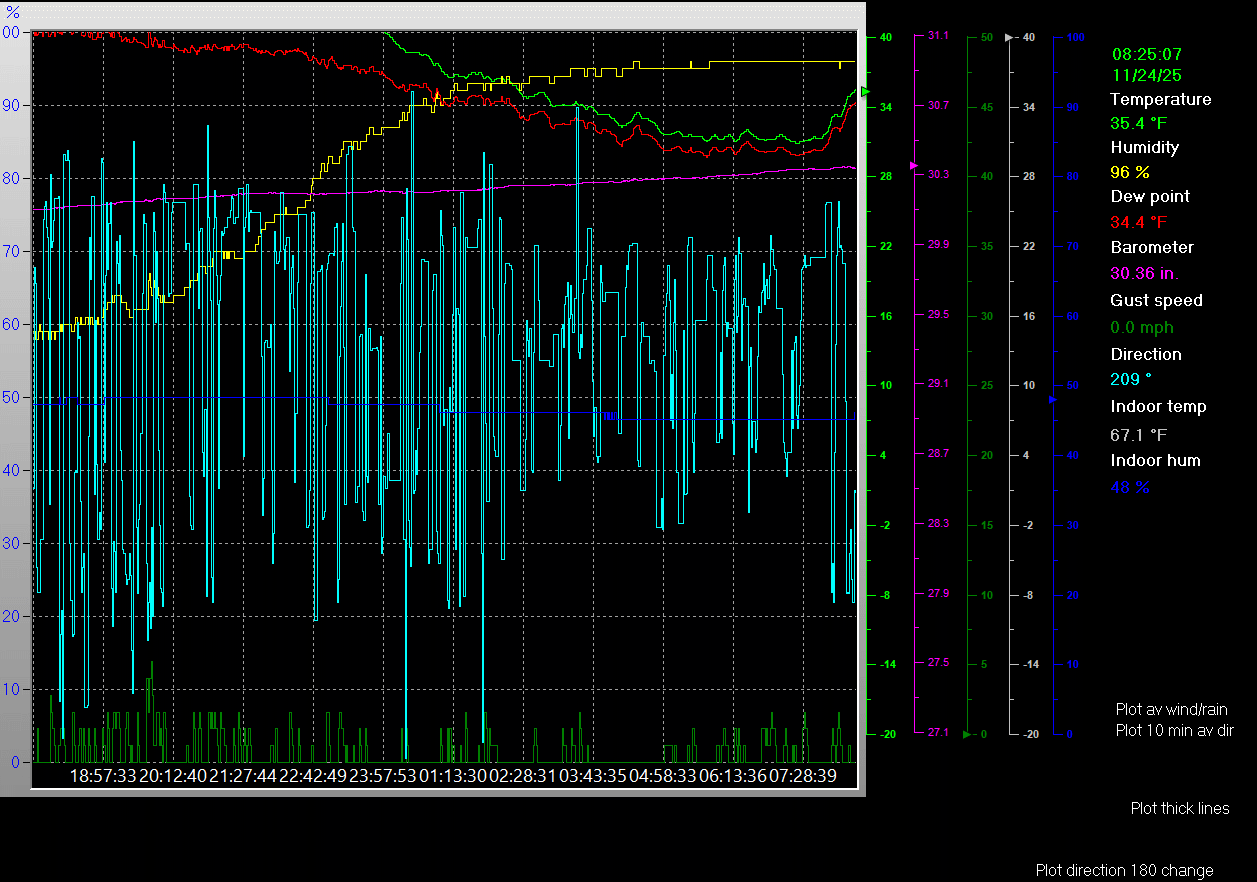Toggle Plot direction 180 change option
Screen dimensions: 1257x882
click(1124, 870)
